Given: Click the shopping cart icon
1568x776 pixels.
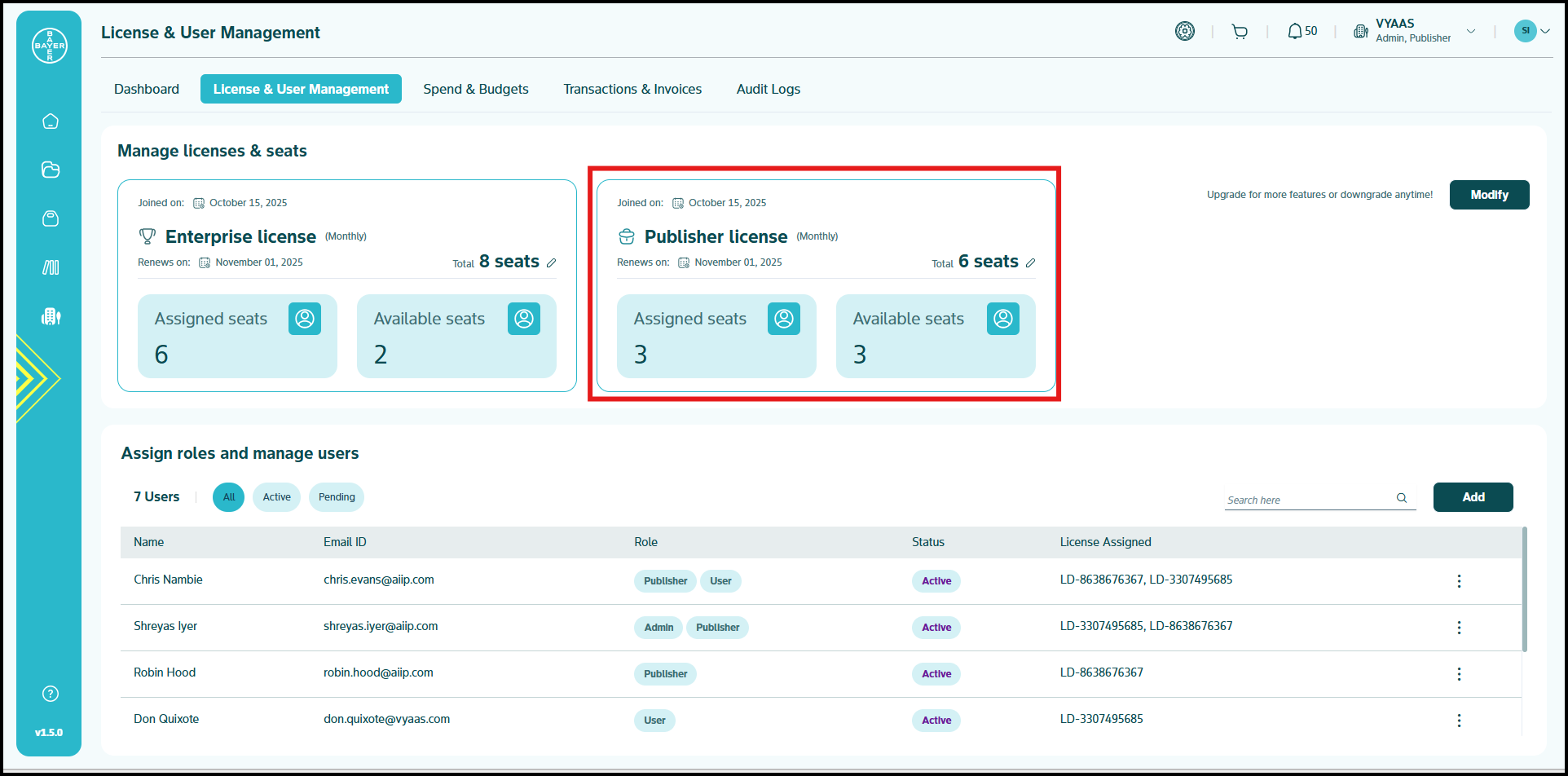Looking at the screenshot, I should (1240, 32).
